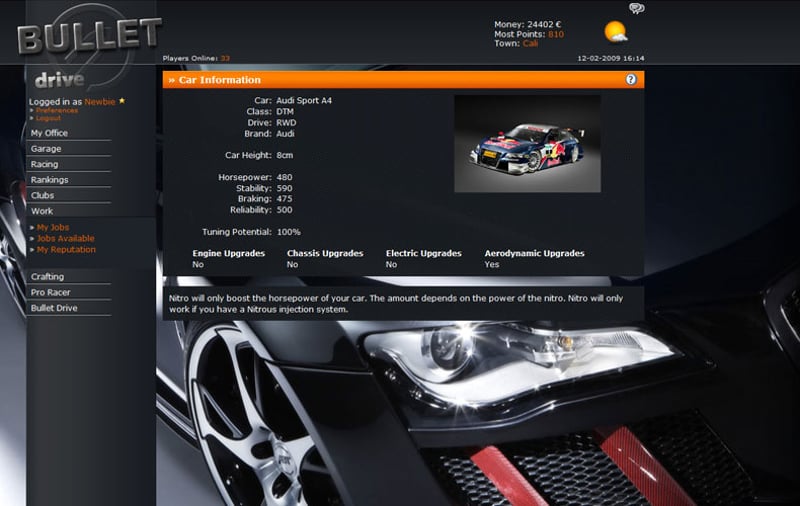Viewport: 800px width, 506px height.
Task: Click the Money amount 24402 €
Action: (544, 24)
